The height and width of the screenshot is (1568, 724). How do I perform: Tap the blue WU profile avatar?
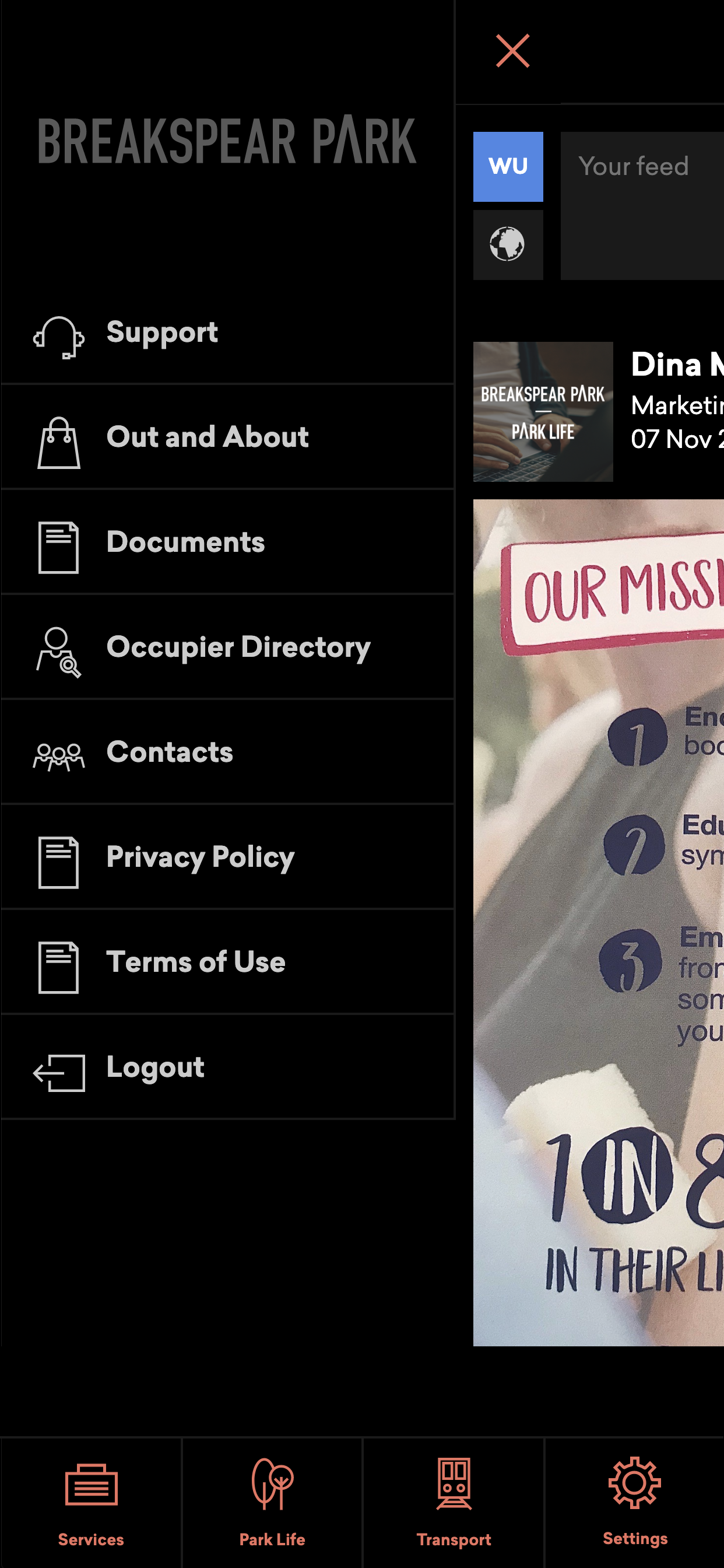point(508,167)
